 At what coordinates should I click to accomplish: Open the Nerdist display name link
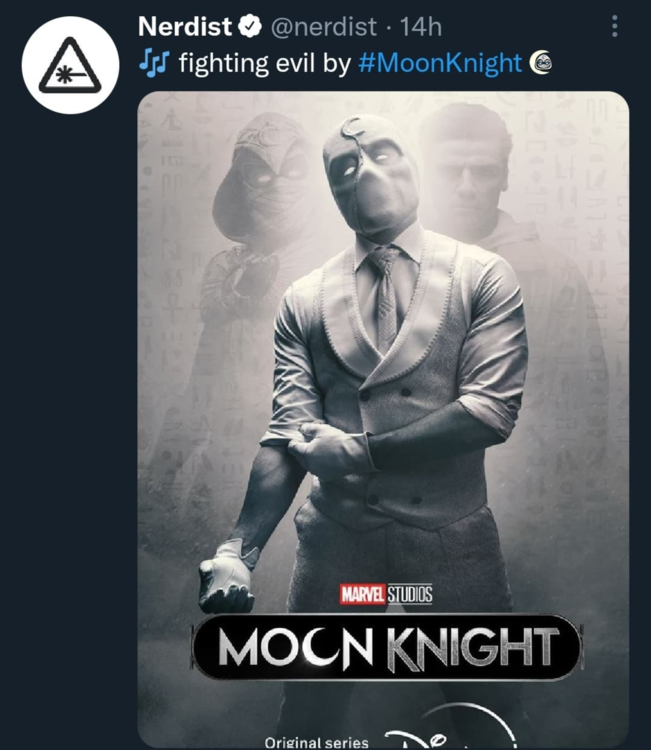[x=185, y=27]
